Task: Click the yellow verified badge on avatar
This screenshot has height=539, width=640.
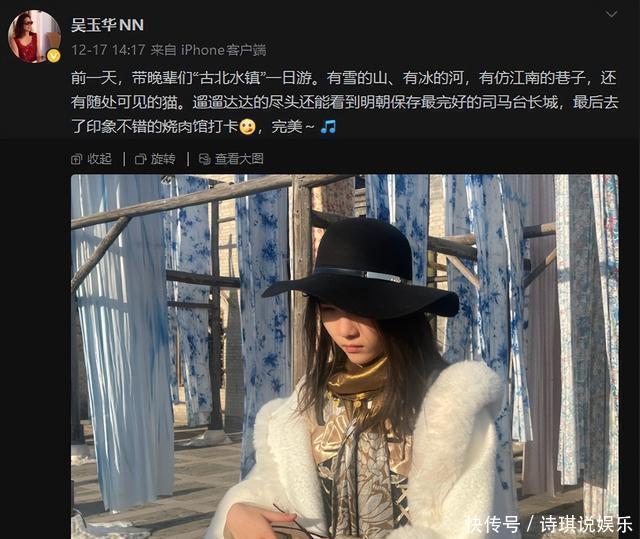Action: click(53, 56)
